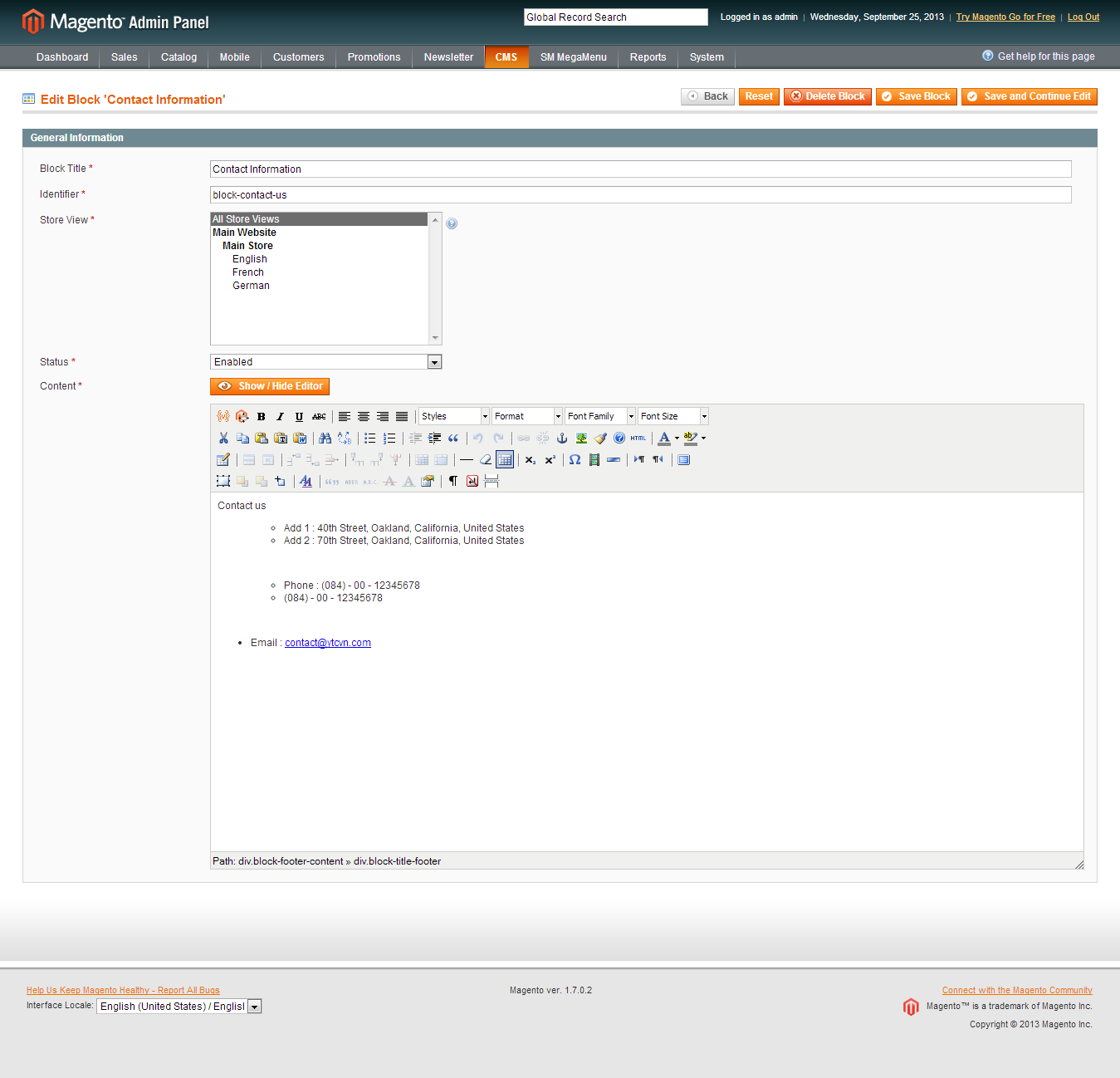Image resolution: width=1120 pixels, height=1078 pixels.
Task: Click the Show / Hide Editor button
Action: pyautogui.click(x=270, y=386)
